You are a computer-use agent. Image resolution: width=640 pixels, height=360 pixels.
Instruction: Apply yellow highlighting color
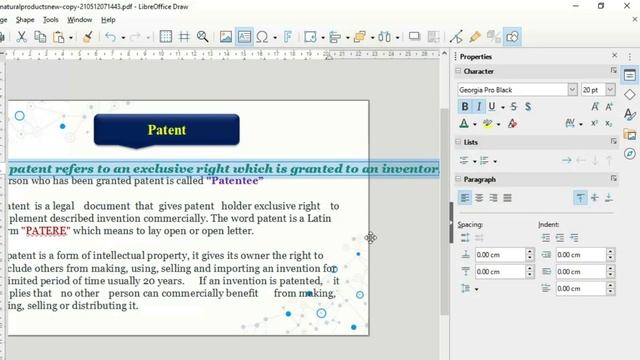click(487, 123)
